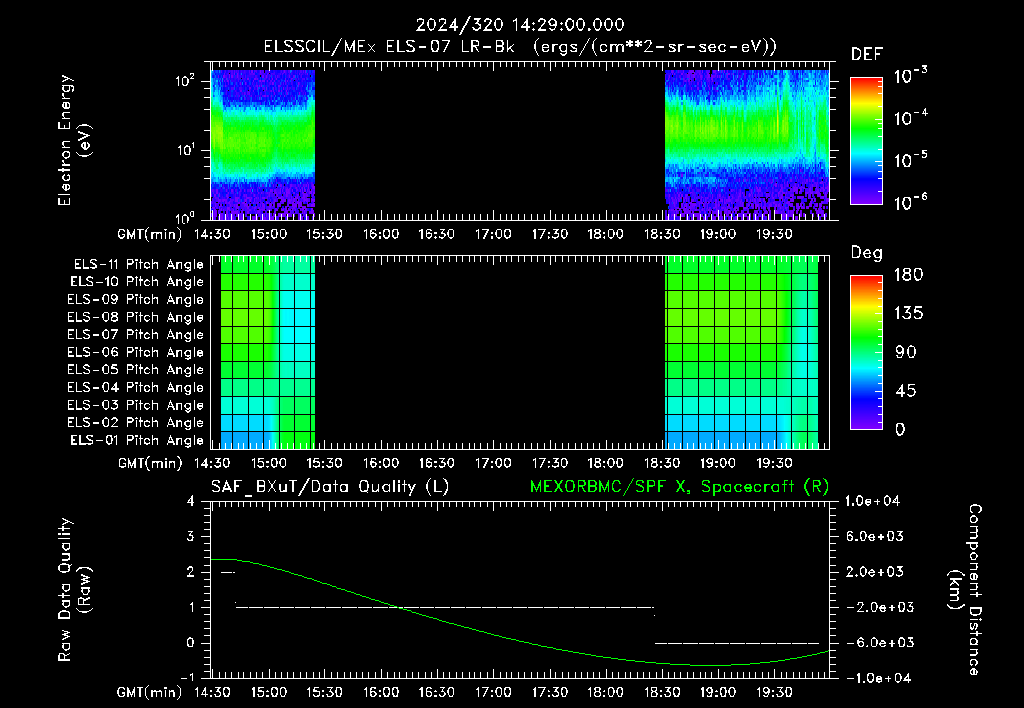Click the energy spectrogram block starting at 14:30
1024x708 pixels.
point(263,144)
